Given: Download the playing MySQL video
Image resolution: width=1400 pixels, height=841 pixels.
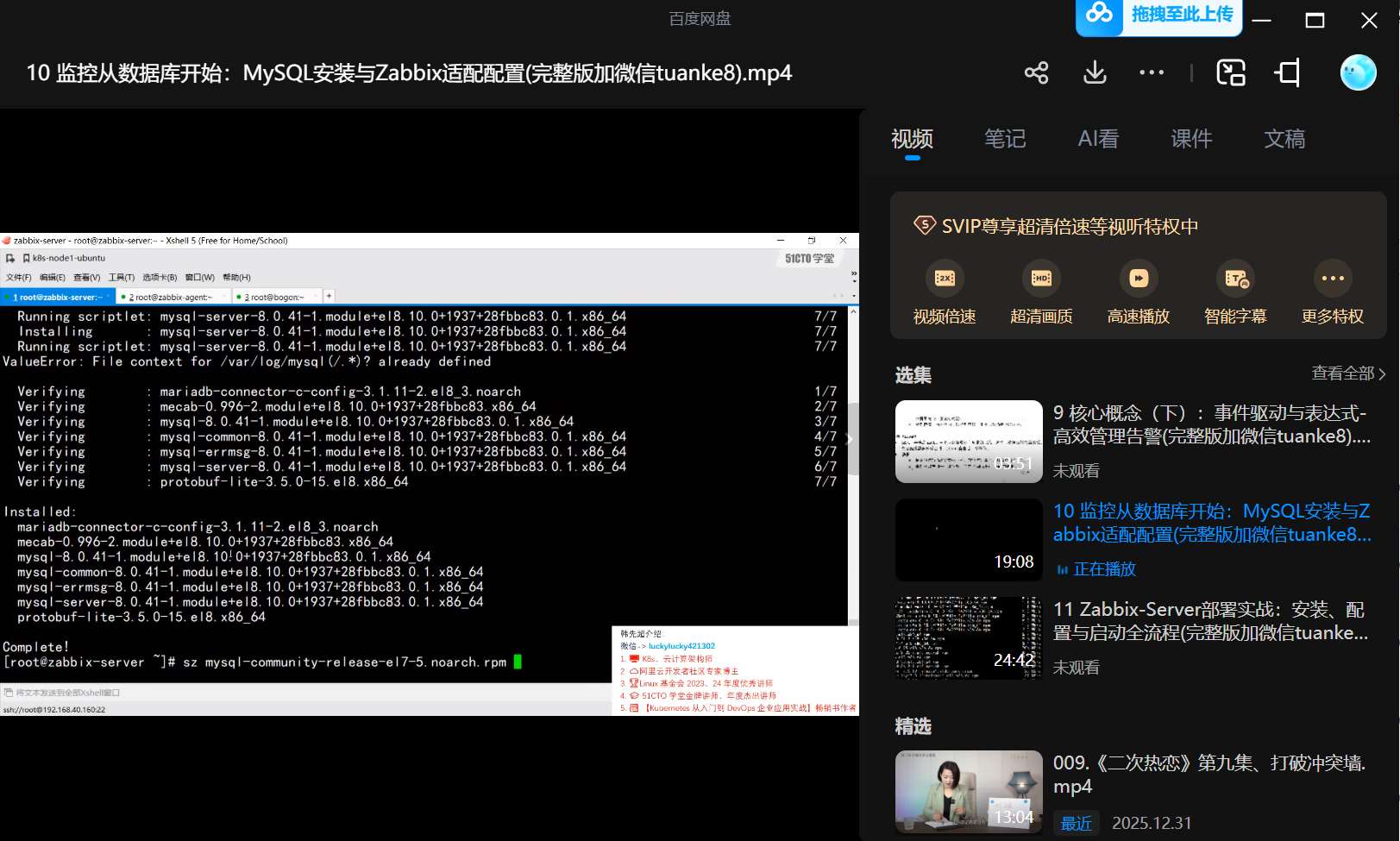Looking at the screenshot, I should pos(1093,72).
